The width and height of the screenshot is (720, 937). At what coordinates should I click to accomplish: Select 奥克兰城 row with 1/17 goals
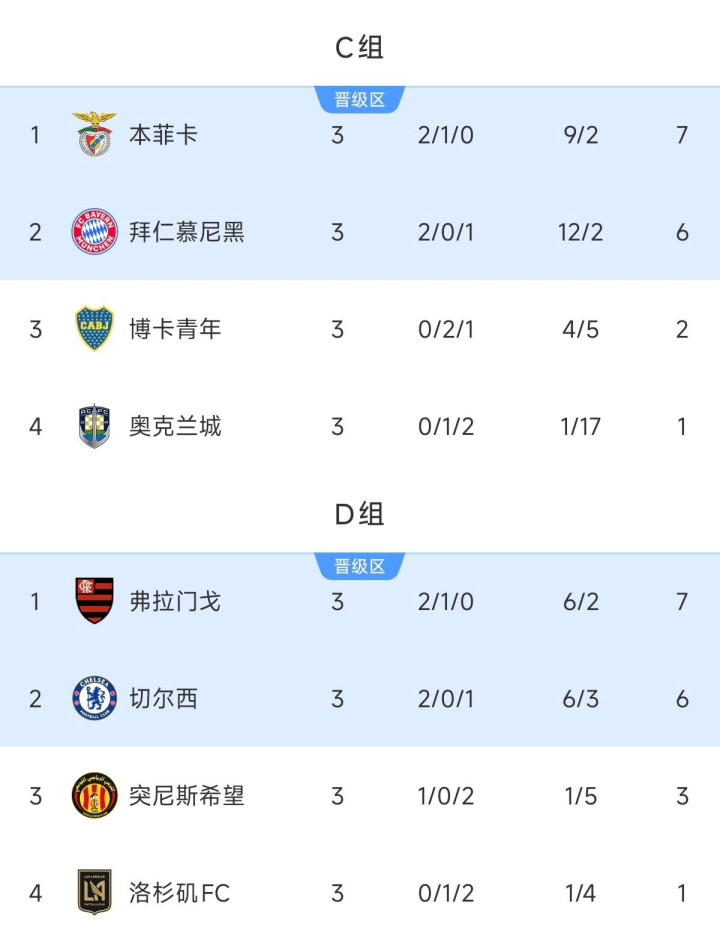360,426
